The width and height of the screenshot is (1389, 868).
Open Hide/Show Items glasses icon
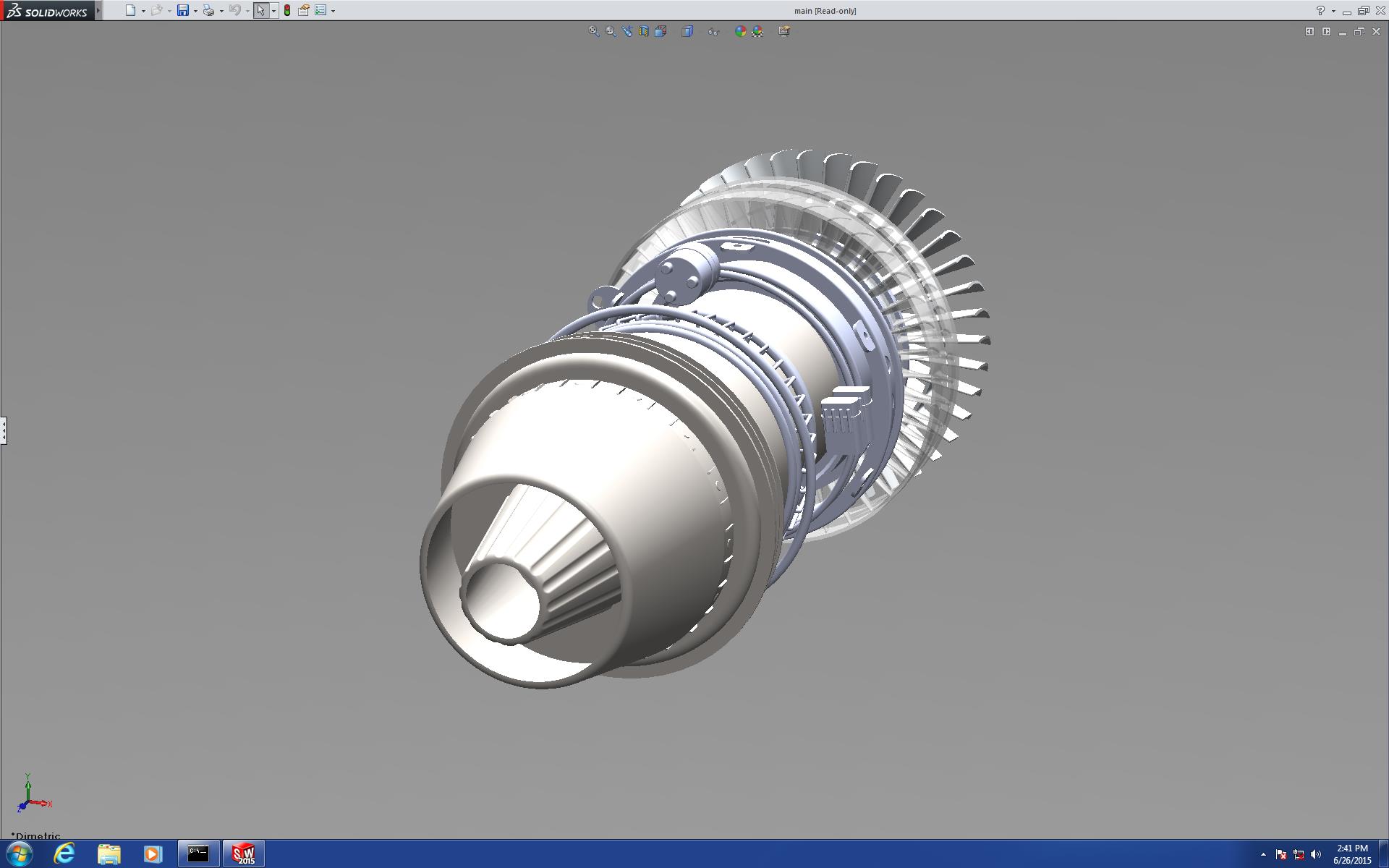(x=713, y=31)
